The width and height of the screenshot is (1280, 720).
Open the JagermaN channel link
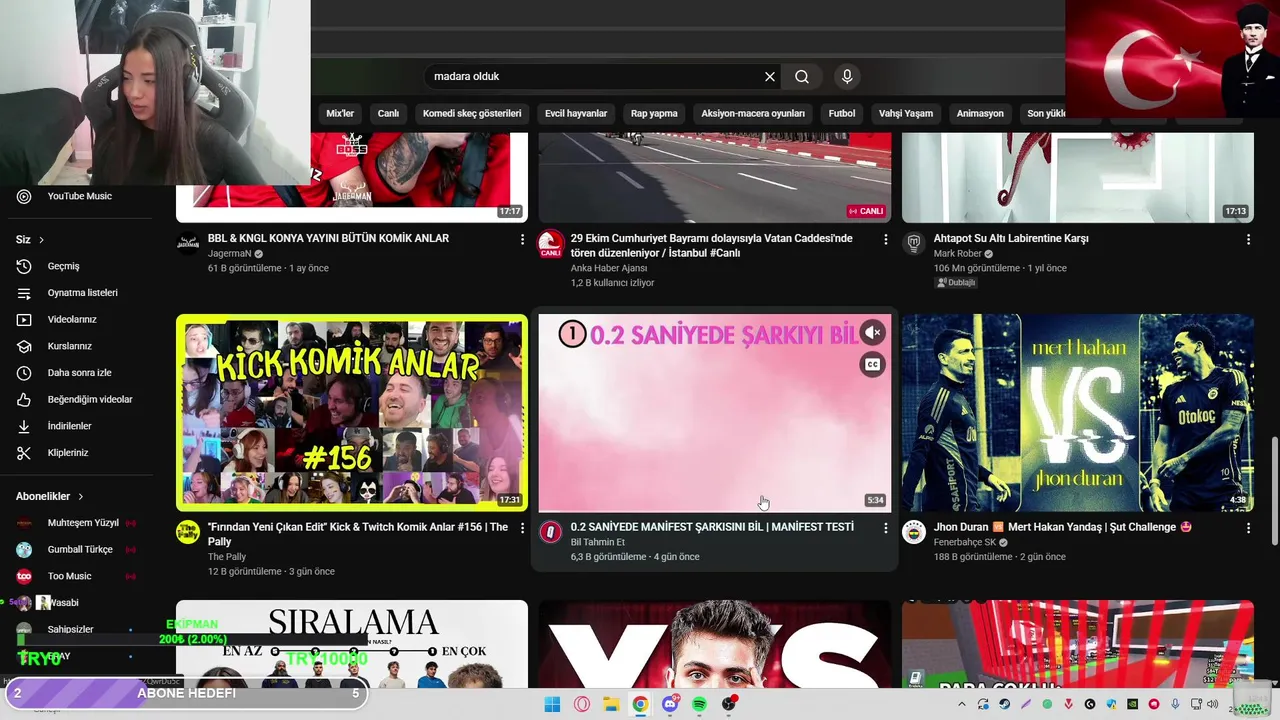pos(230,254)
